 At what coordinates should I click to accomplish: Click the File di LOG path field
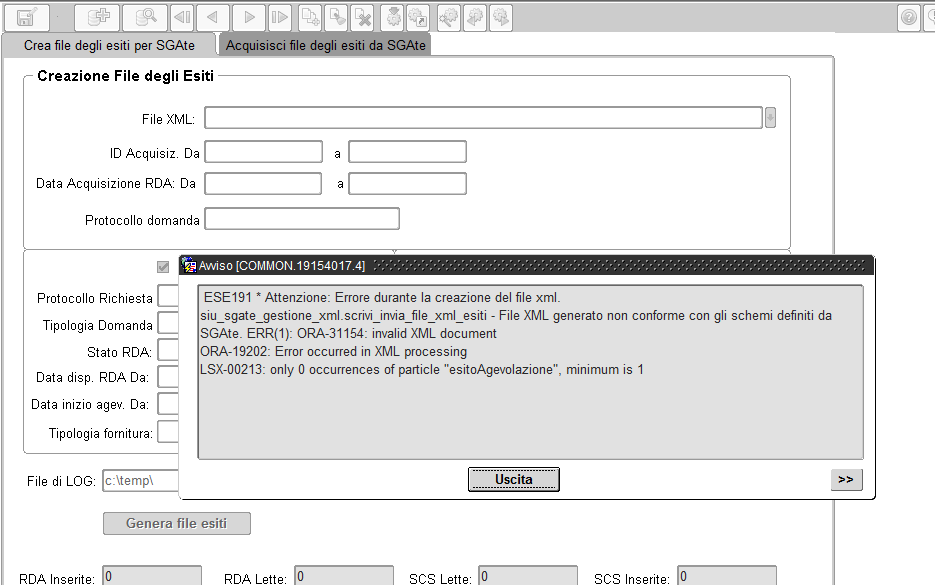(141, 481)
